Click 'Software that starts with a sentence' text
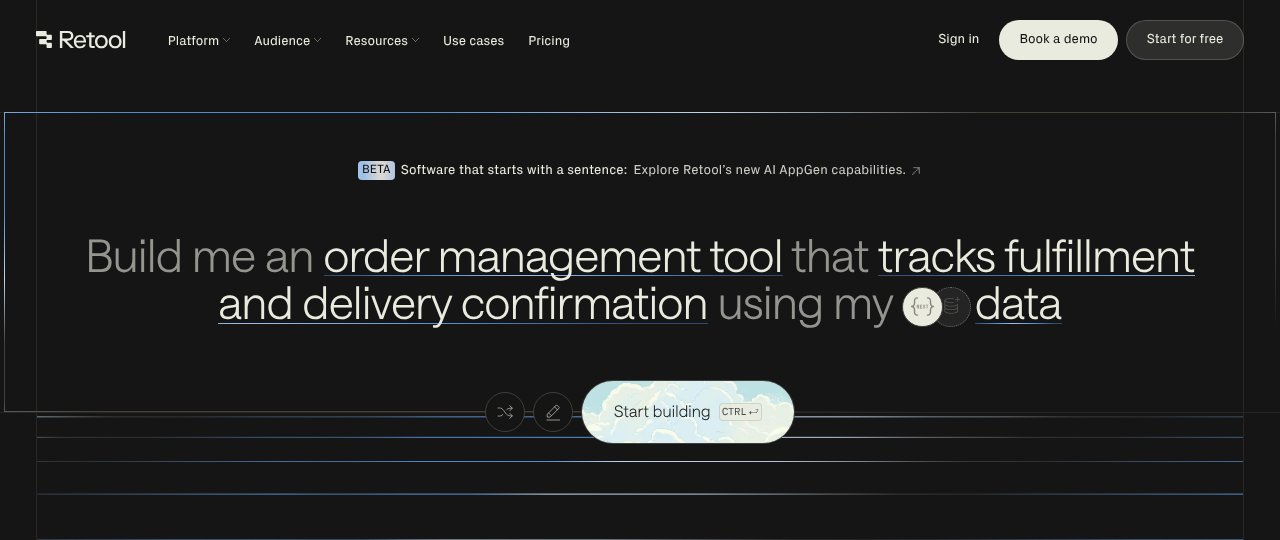This screenshot has height=540, width=1280. pyautogui.click(x=514, y=170)
